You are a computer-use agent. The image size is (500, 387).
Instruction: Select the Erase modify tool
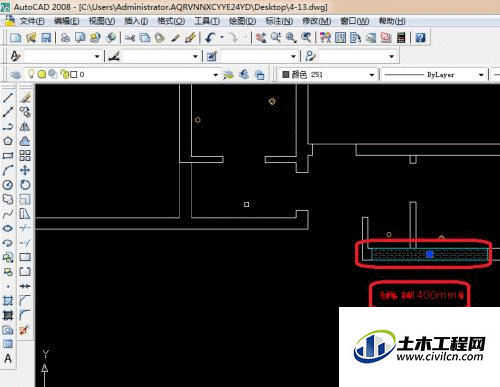[x=25, y=97]
